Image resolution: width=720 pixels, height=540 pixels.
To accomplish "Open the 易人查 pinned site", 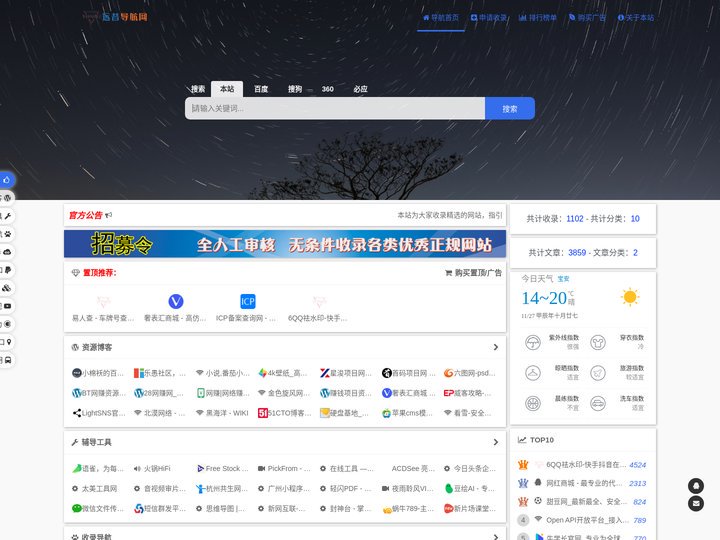I will (x=103, y=308).
